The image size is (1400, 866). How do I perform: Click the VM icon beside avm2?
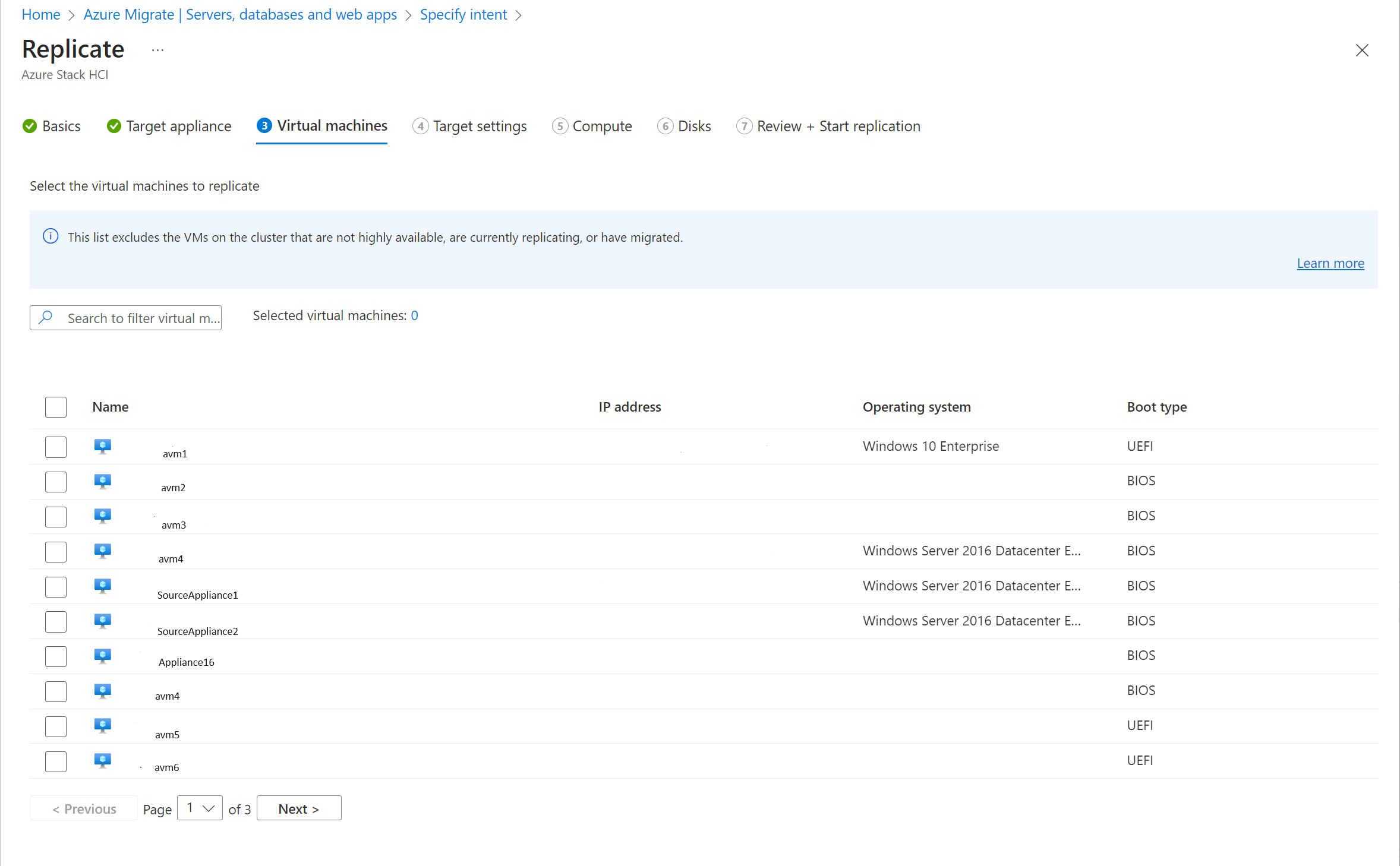(x=103, y=481)
